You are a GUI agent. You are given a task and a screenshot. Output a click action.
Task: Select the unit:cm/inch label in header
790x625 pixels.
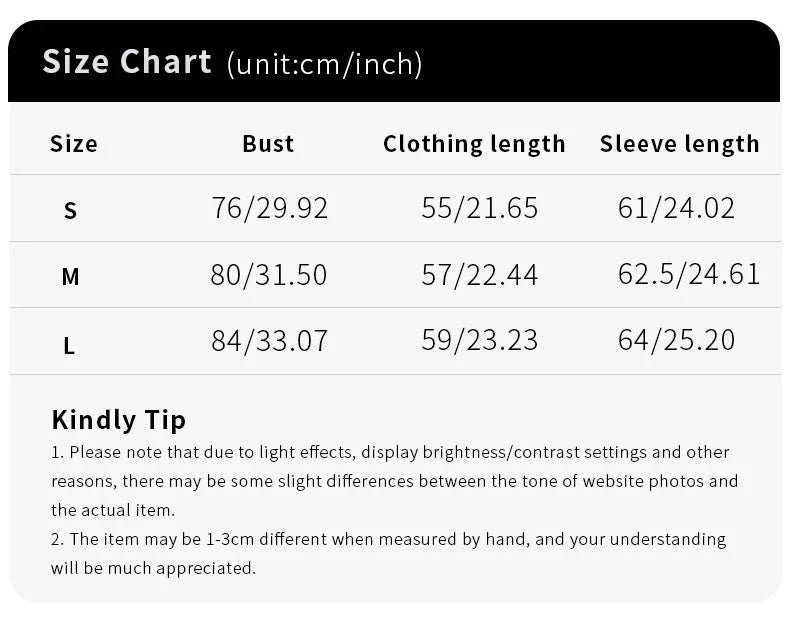pos(325,64)
